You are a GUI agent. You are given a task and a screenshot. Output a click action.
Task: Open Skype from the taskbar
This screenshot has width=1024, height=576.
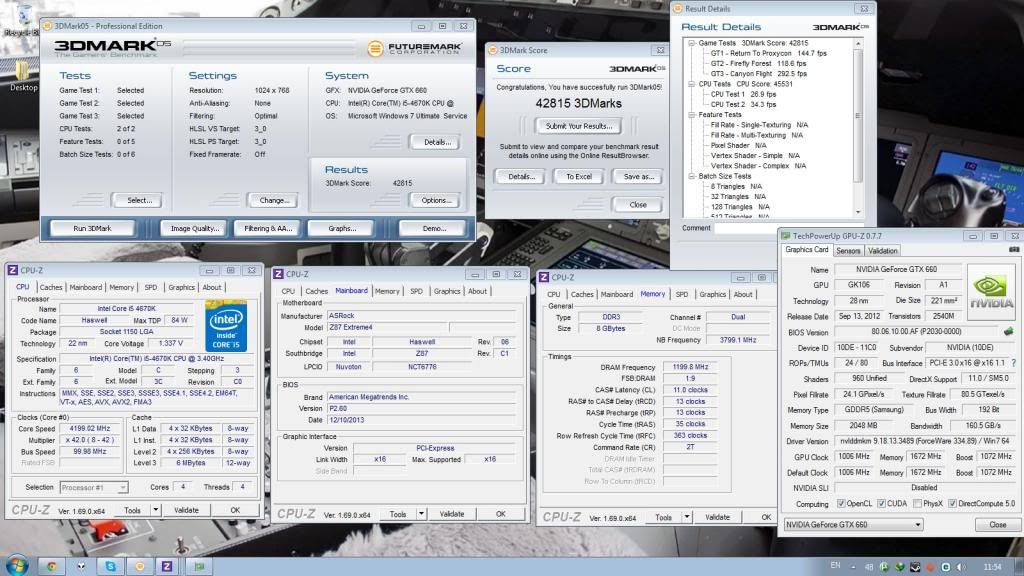pyautogui.click(x=110, y=566)
